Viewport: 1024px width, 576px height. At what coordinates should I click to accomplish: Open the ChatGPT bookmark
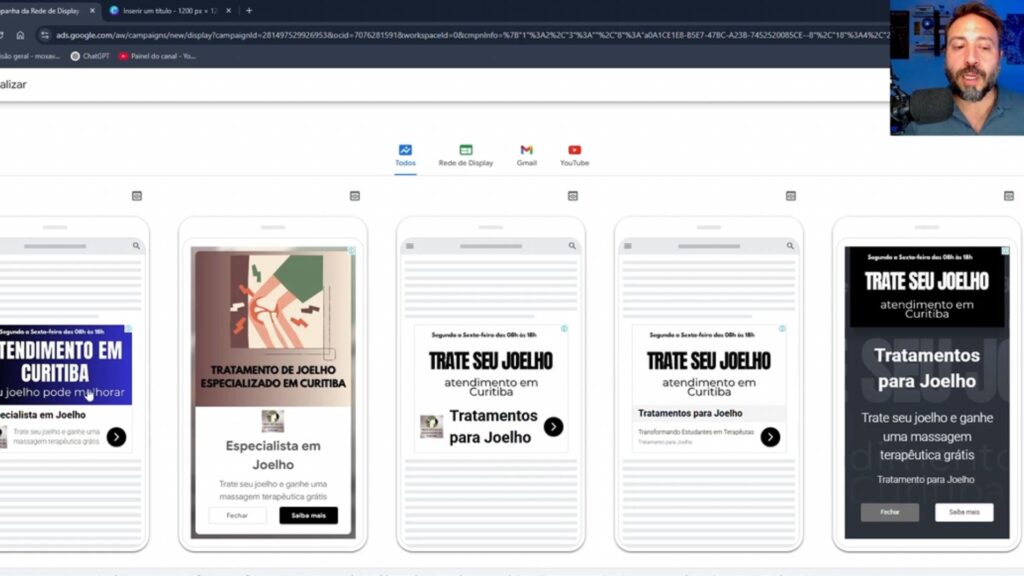pos(90,56)
